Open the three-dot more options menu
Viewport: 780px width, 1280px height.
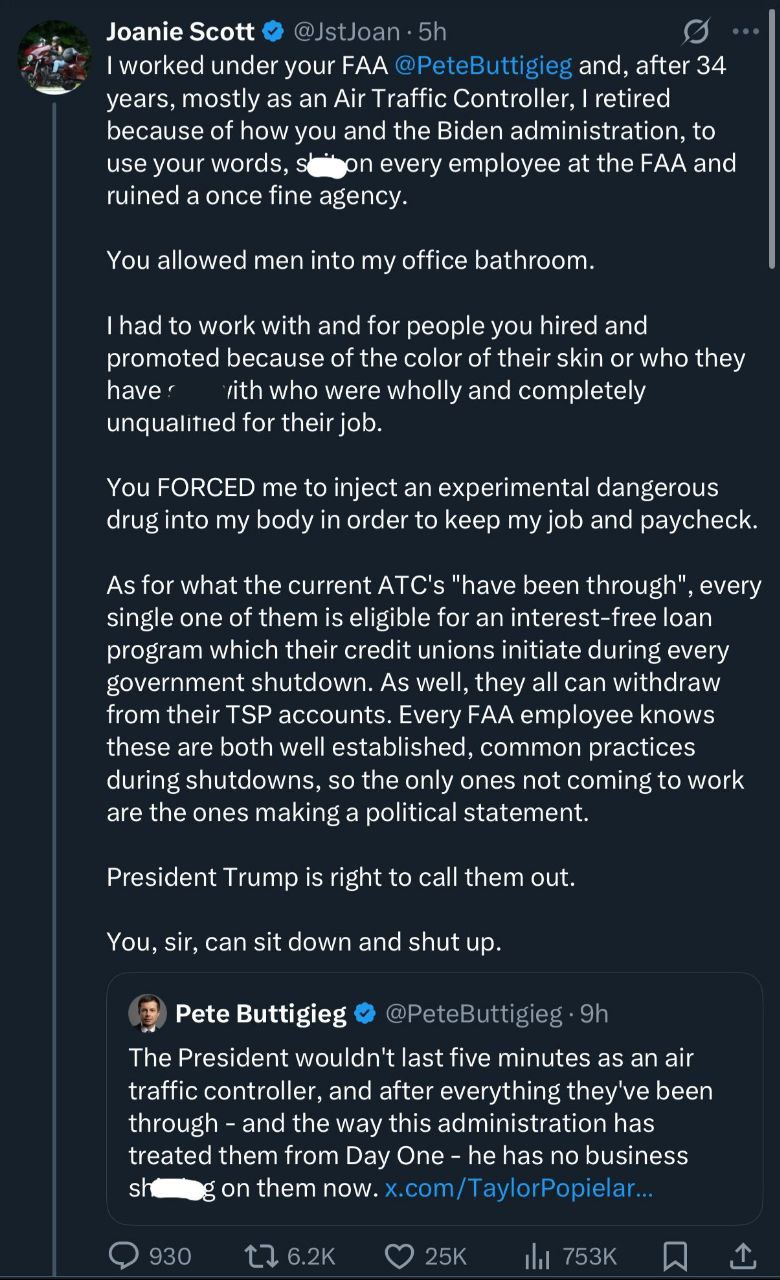click(x=746, y=31)
